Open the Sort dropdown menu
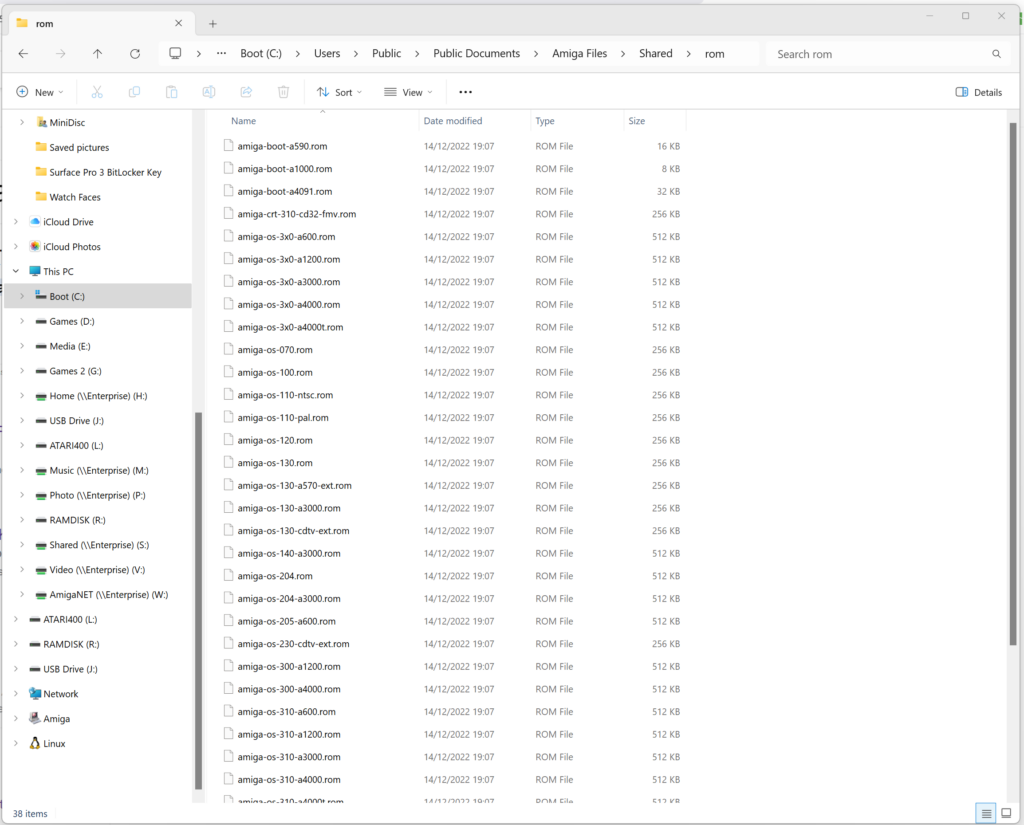 [339, 92]
